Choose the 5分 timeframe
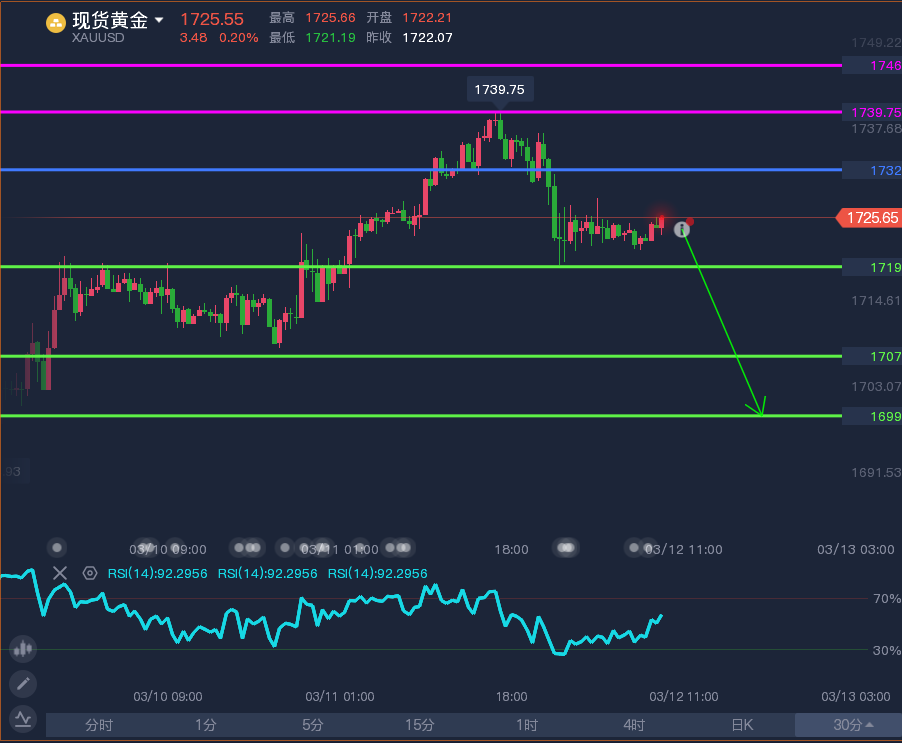Screen dimensions: 902x743 click(x=313, y=725)
